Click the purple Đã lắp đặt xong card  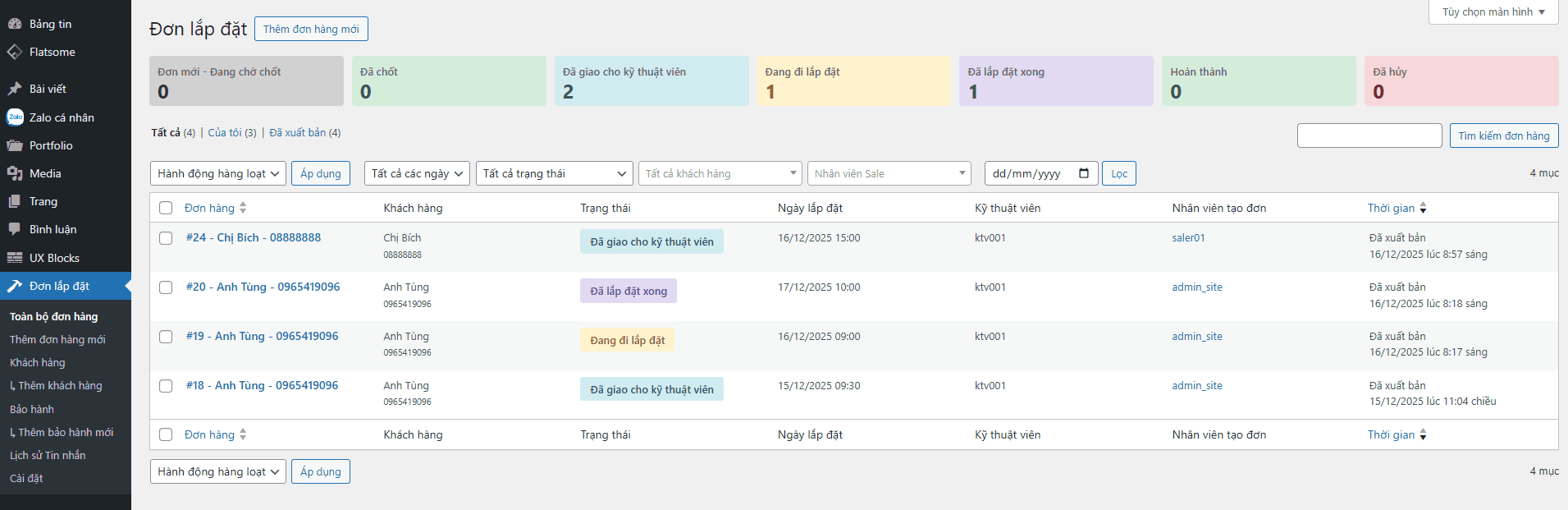click(x=1055, y=81)
